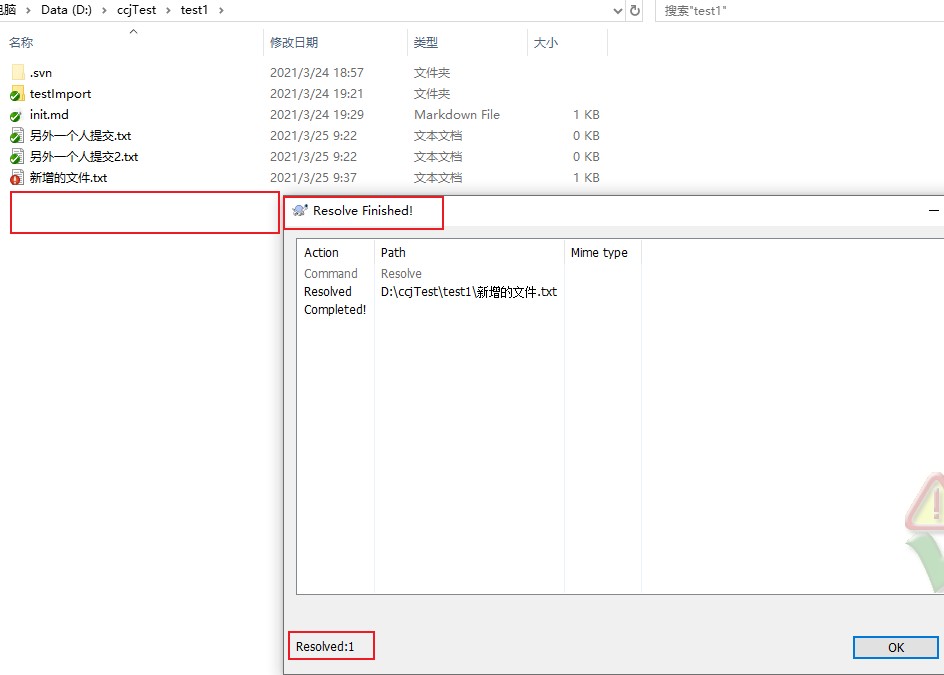This screenshot has width=944, height=675.
Task: Select the Resolved row file path
Action: (x=468, y=292)
